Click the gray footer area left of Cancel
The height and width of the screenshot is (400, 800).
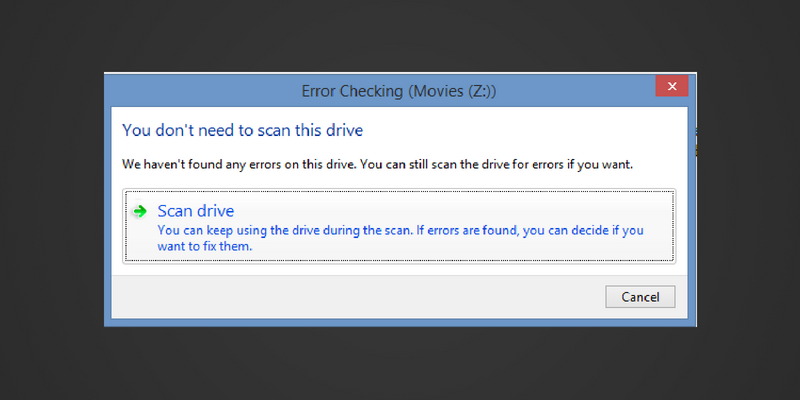pyautogui.click(x=357, y=297)
